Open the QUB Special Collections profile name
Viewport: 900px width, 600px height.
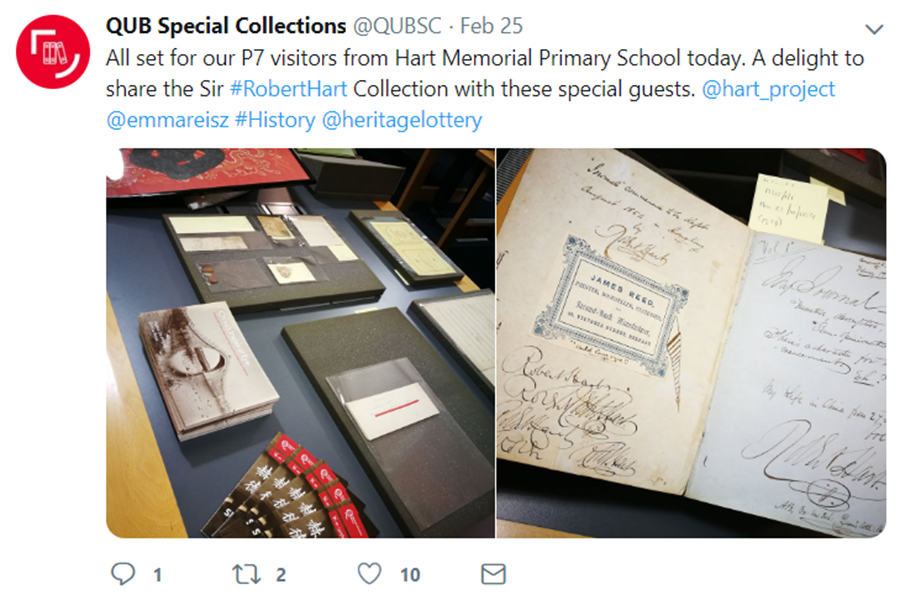(226, 26)
